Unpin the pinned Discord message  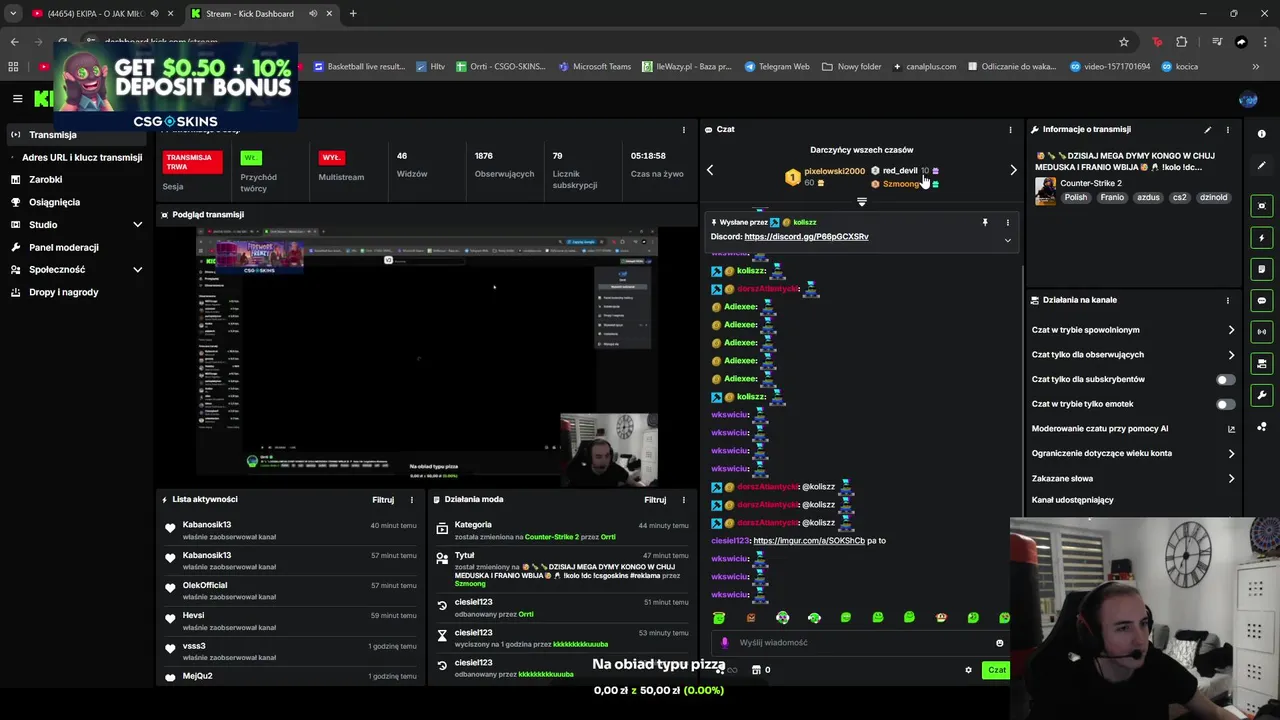(985, 222)
